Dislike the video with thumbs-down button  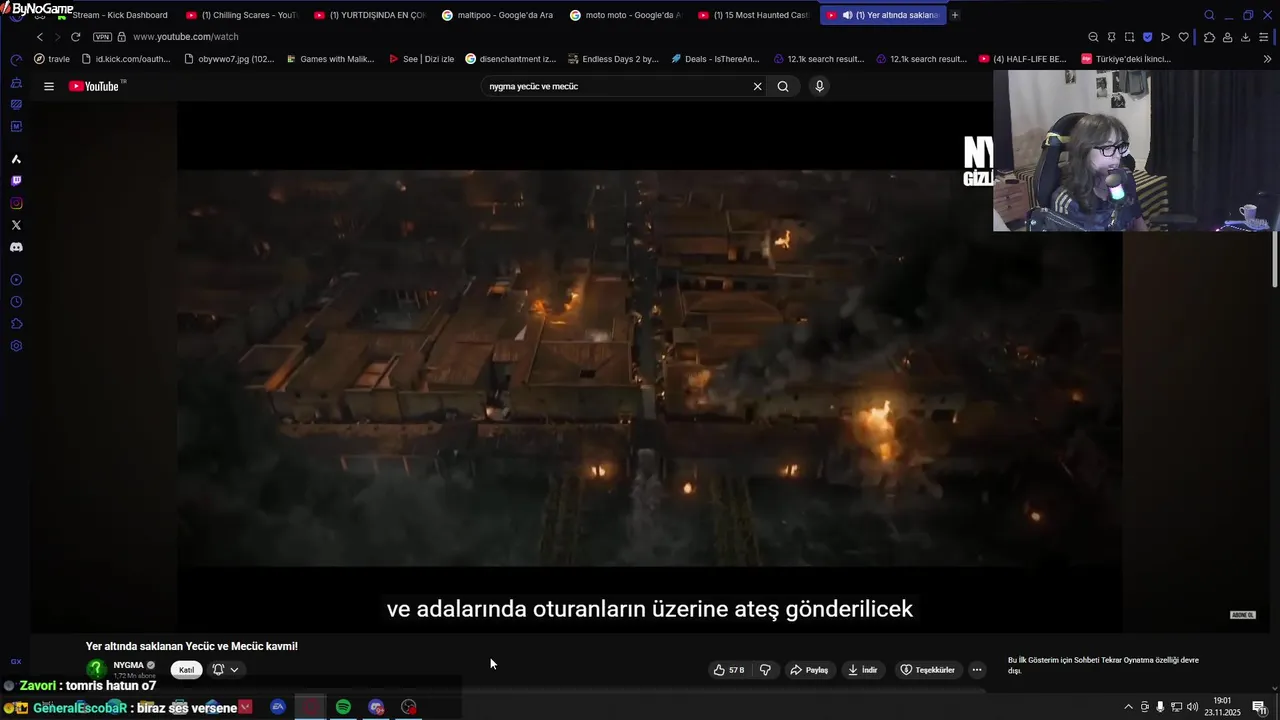tap(765, 670)
